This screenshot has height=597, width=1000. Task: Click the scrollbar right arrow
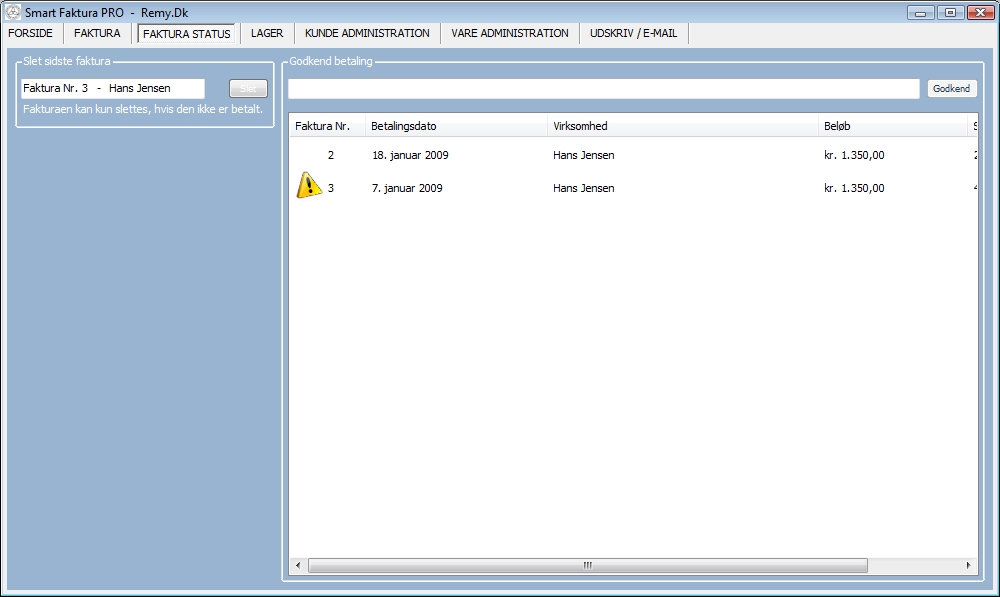[x=968, y=565]
